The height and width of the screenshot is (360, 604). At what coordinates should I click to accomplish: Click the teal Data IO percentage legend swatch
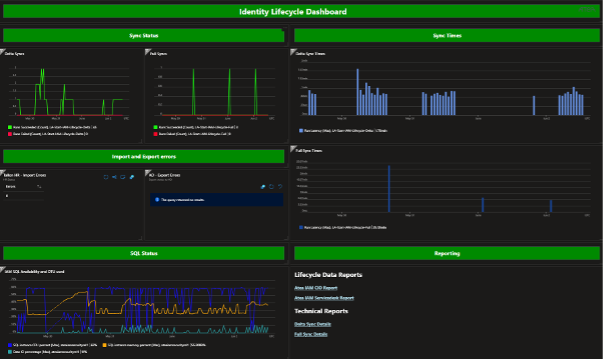tap(10, 352)
